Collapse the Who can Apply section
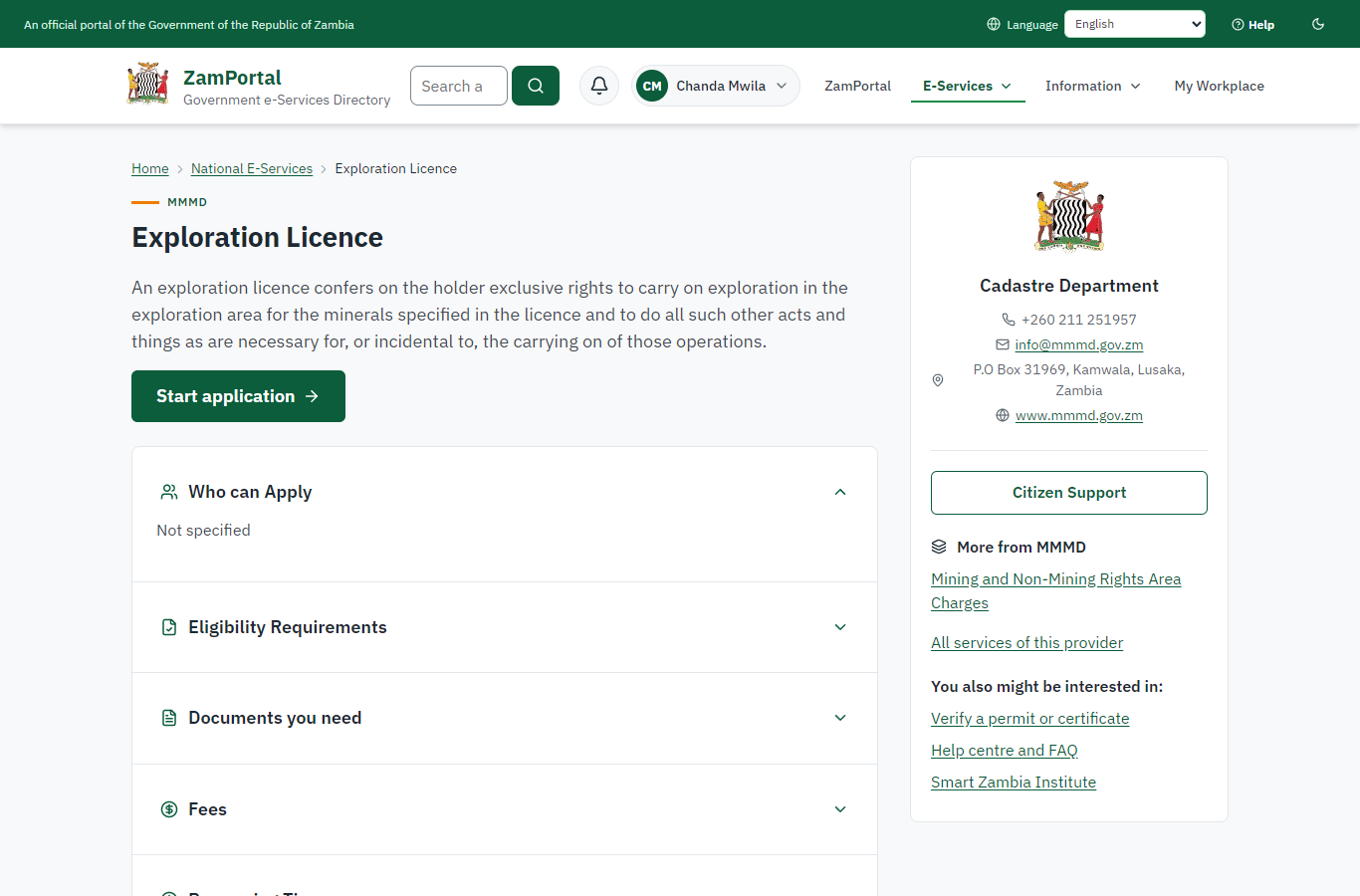Screen dimensions: 1360x896 505,492
